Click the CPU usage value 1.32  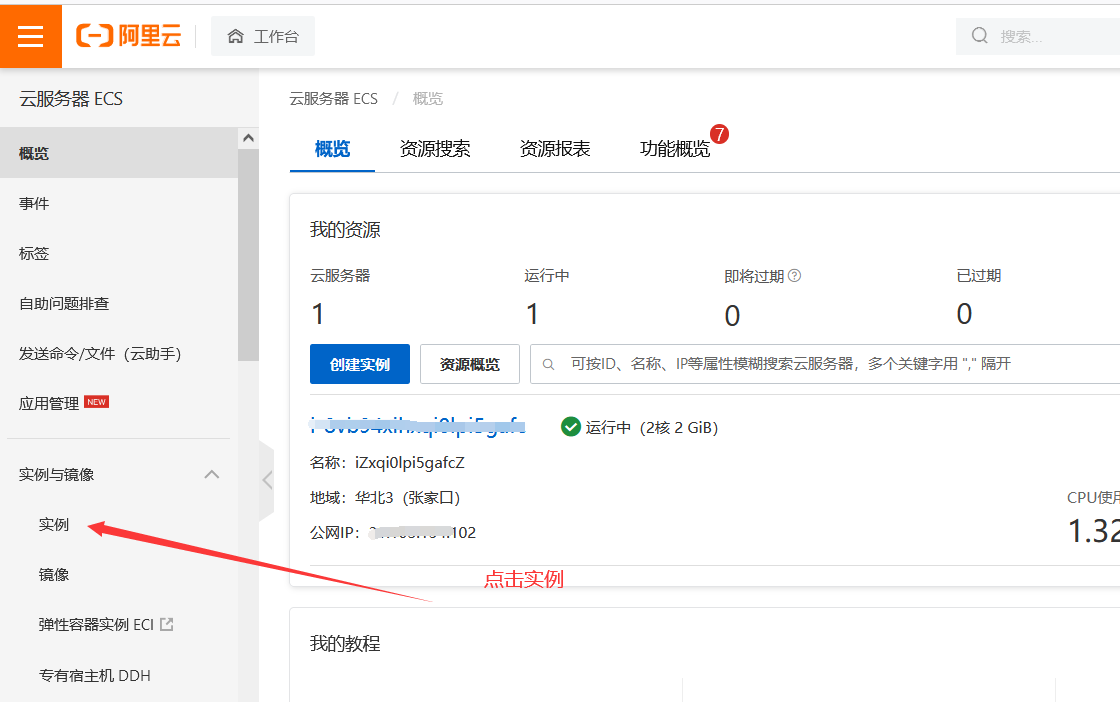tap(1094, 531)
